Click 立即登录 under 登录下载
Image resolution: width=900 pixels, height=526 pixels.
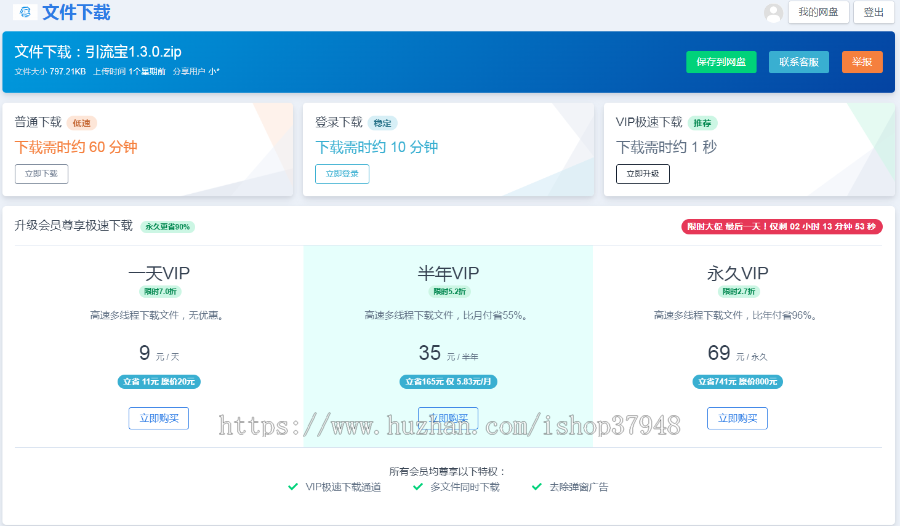coord(342,173)
